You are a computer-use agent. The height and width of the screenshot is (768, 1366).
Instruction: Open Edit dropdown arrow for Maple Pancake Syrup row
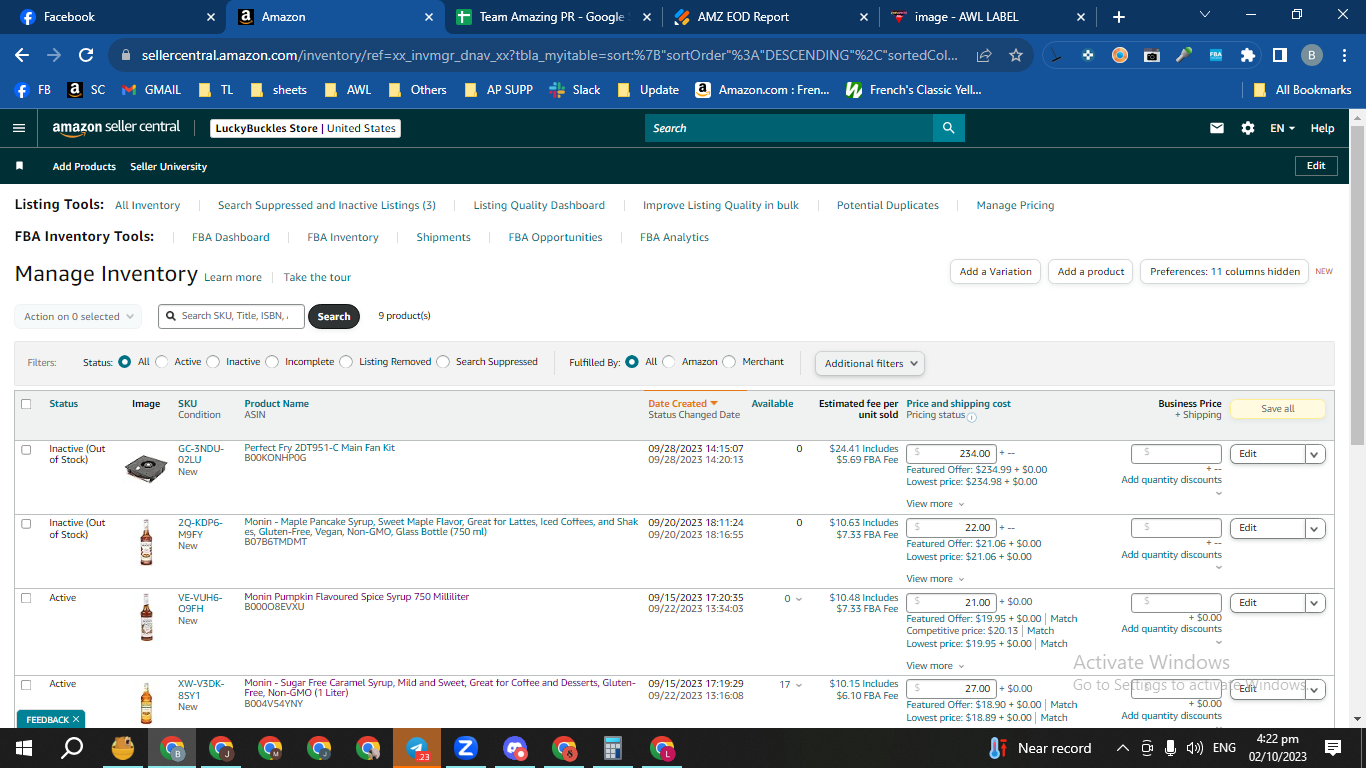1315,528
